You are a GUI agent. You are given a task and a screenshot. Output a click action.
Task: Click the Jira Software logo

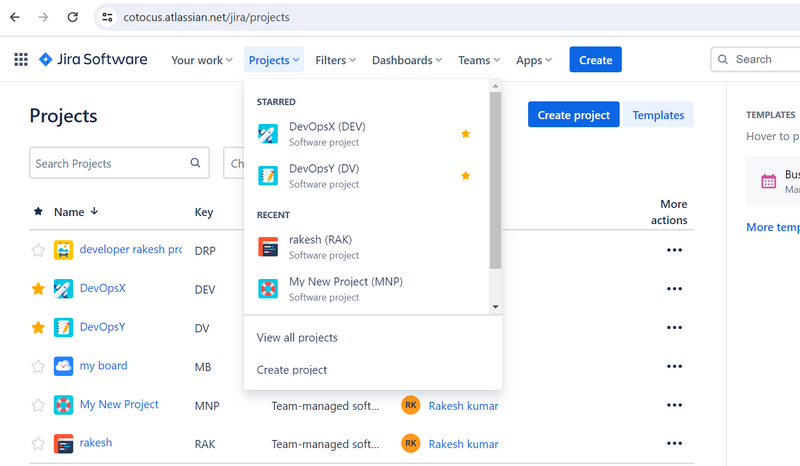pos(93,60)
